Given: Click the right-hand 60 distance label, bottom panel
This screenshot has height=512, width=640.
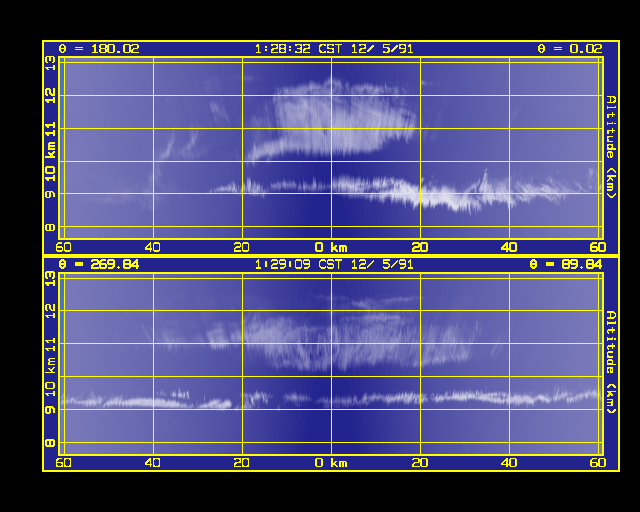Looking at the screenshot, I should pyautogui.click(x=598, y=463).
